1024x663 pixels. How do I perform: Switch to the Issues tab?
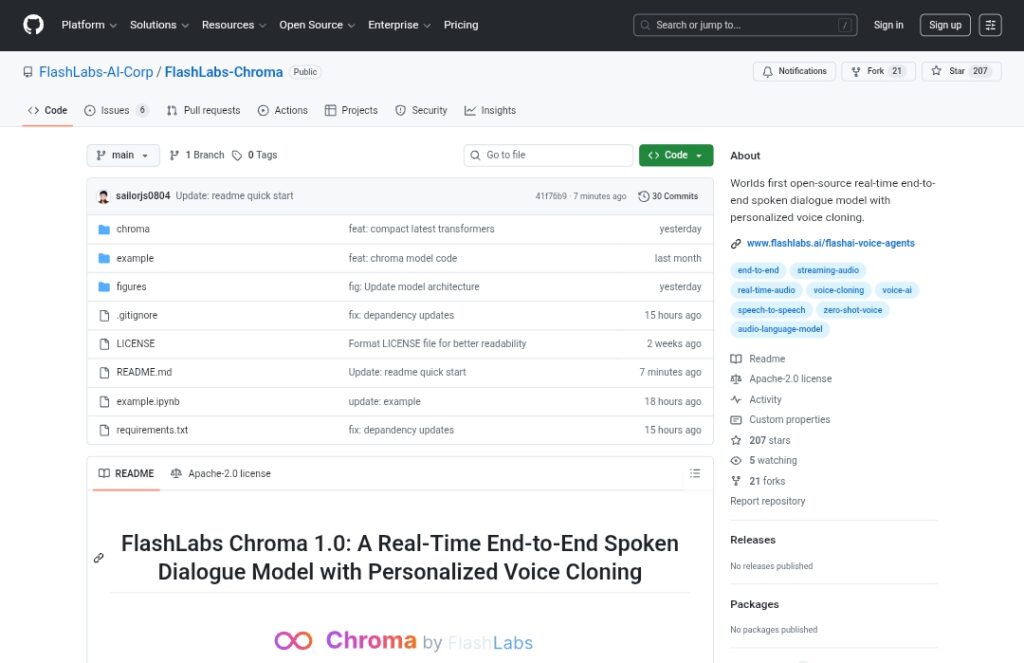pos(116,110)
